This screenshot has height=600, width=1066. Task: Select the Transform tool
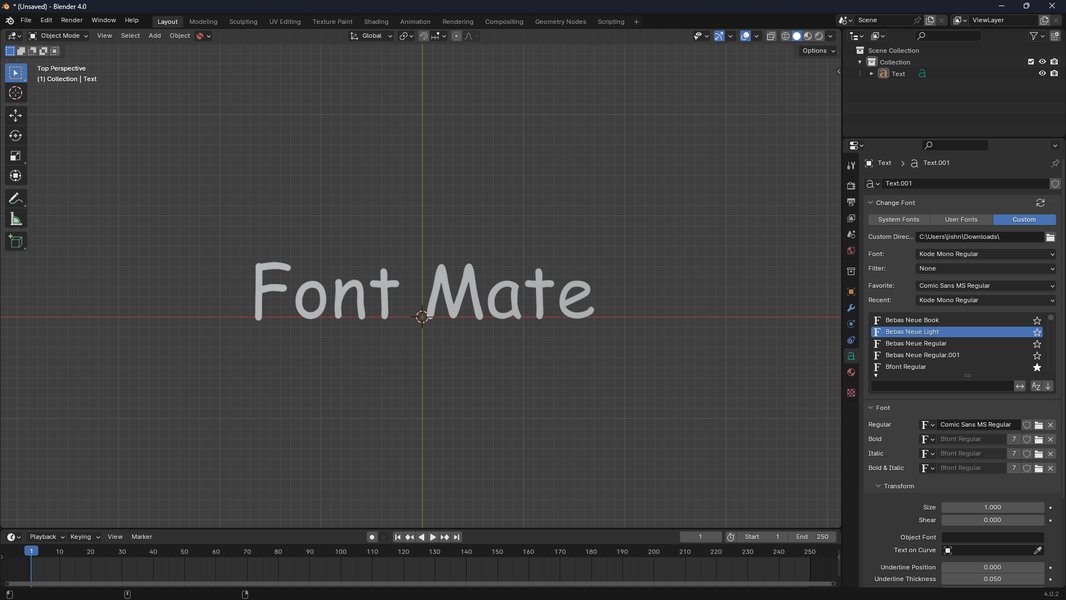click(16, 176)
